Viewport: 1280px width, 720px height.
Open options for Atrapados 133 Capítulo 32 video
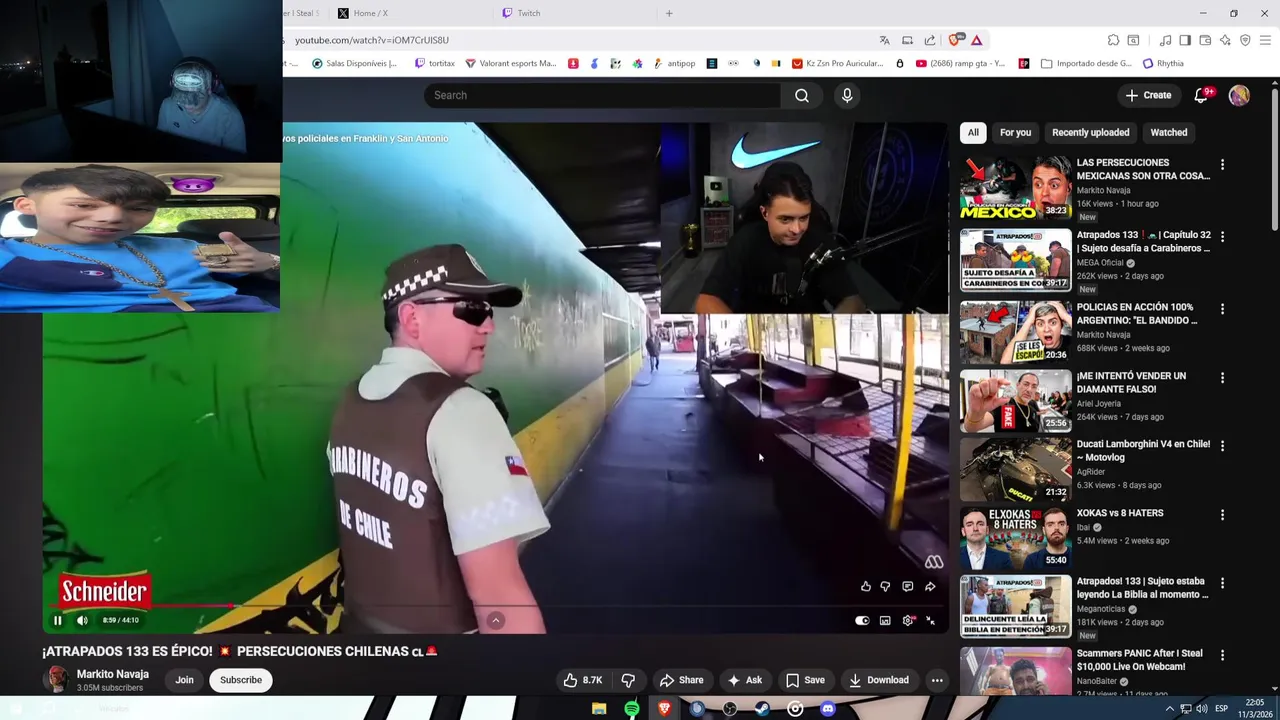pyautogui.click(x=1222, y=237)
